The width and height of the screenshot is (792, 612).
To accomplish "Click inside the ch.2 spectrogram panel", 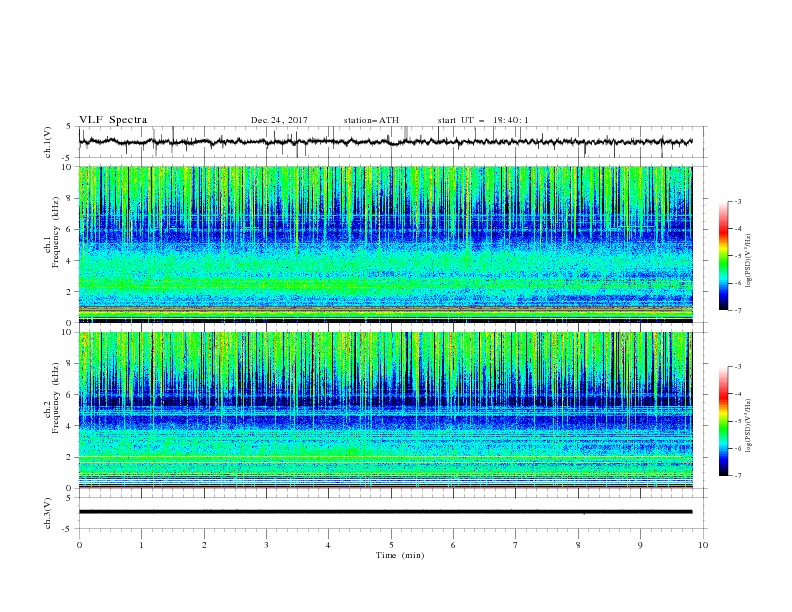I will [x=385, y=410].
